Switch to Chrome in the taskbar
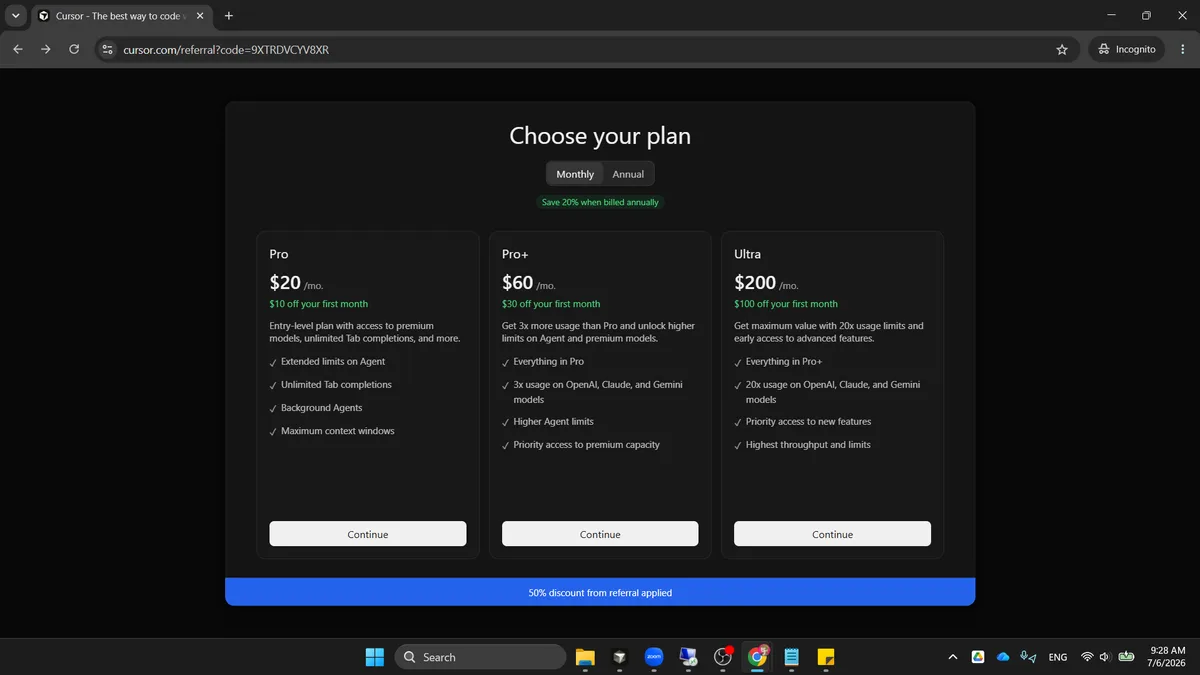 tap(758, 657)
